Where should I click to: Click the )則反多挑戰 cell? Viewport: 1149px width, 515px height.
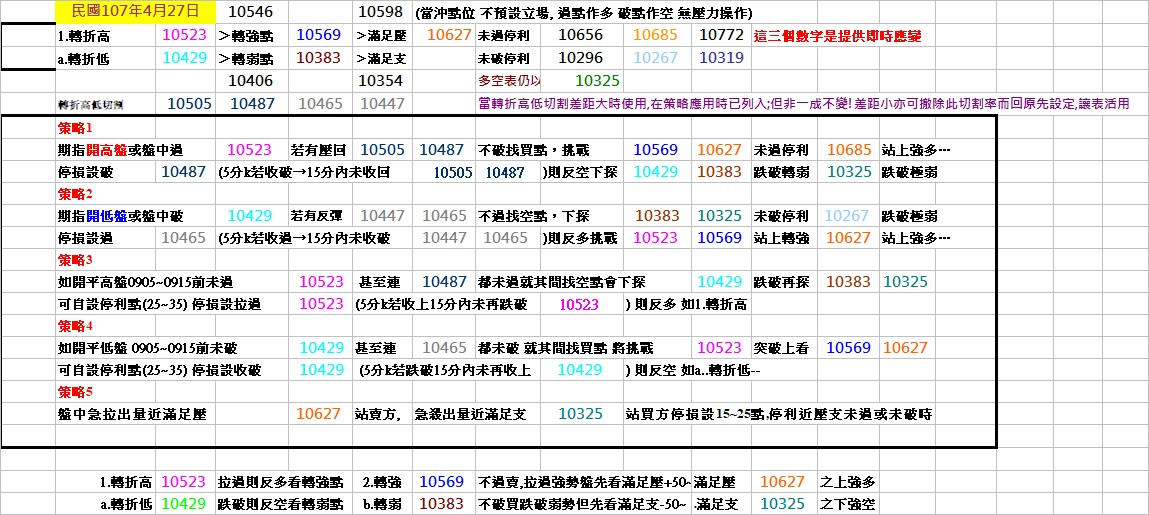coord(582,238)
